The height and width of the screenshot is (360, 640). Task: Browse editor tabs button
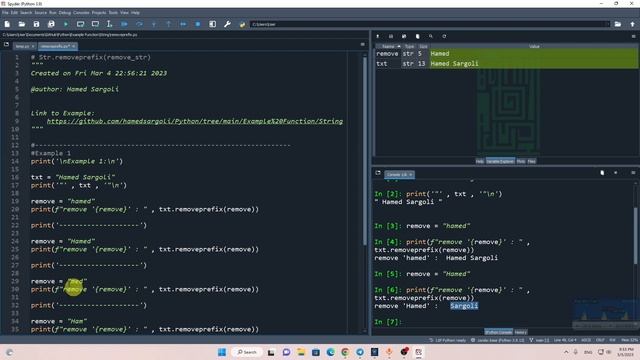point(6,44)
